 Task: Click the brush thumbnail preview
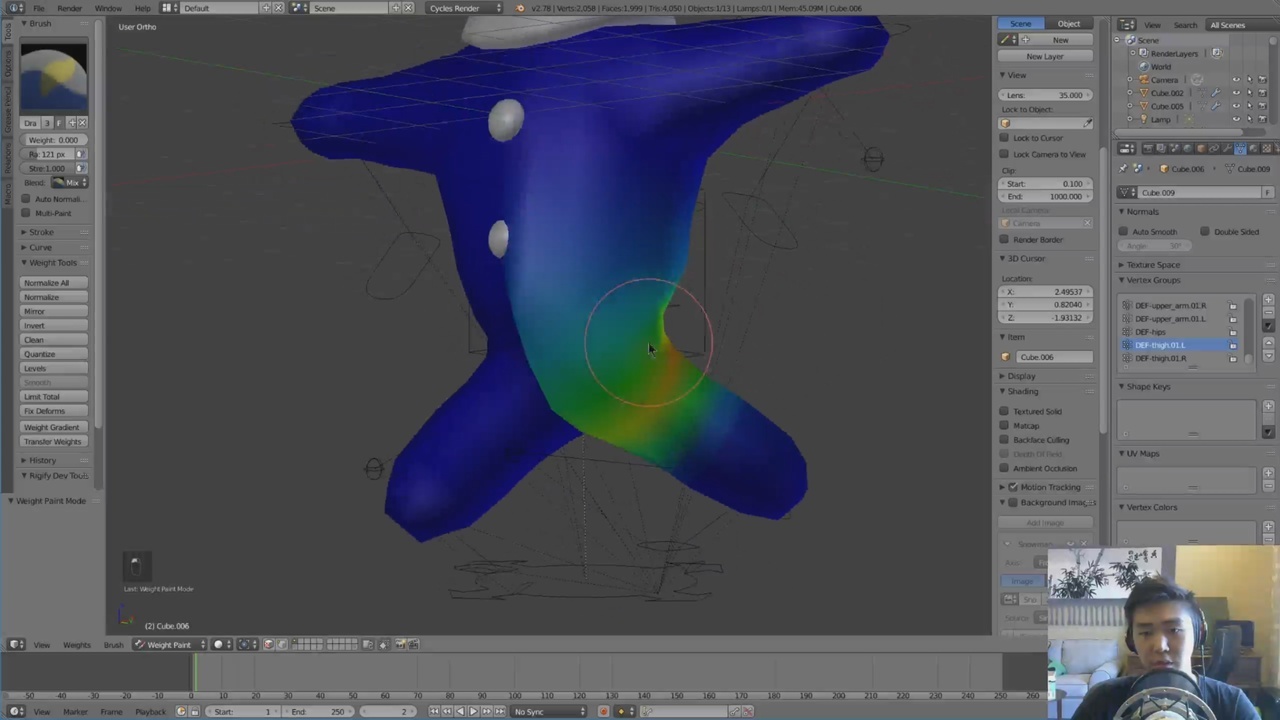[53, 78]
